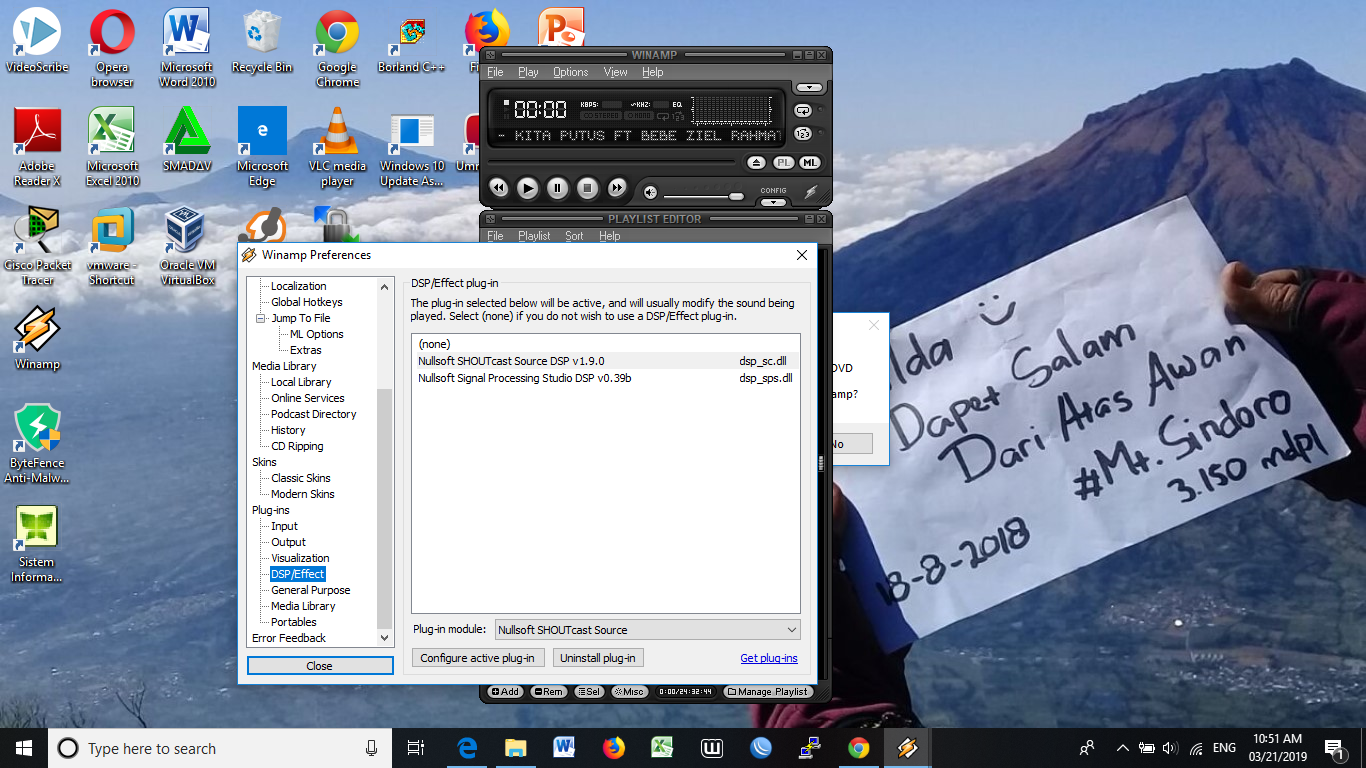Click the Next track button in Winamp
The image size is (1366, 768).
tap(618, 188)
